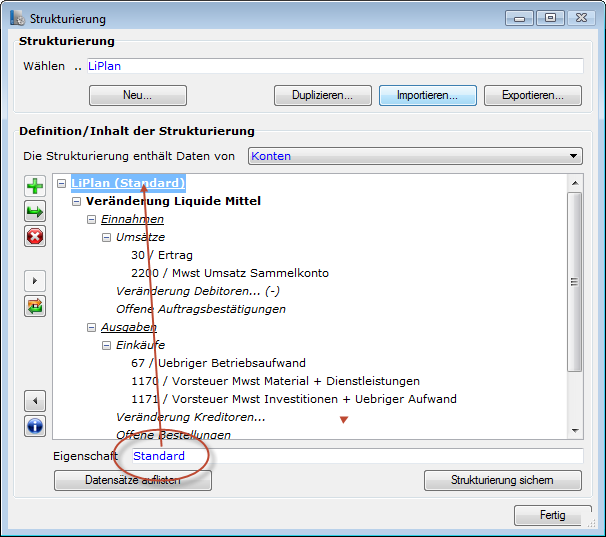606x537 pixels.
Task: Click the blue info icon
Action: (35, 426)
